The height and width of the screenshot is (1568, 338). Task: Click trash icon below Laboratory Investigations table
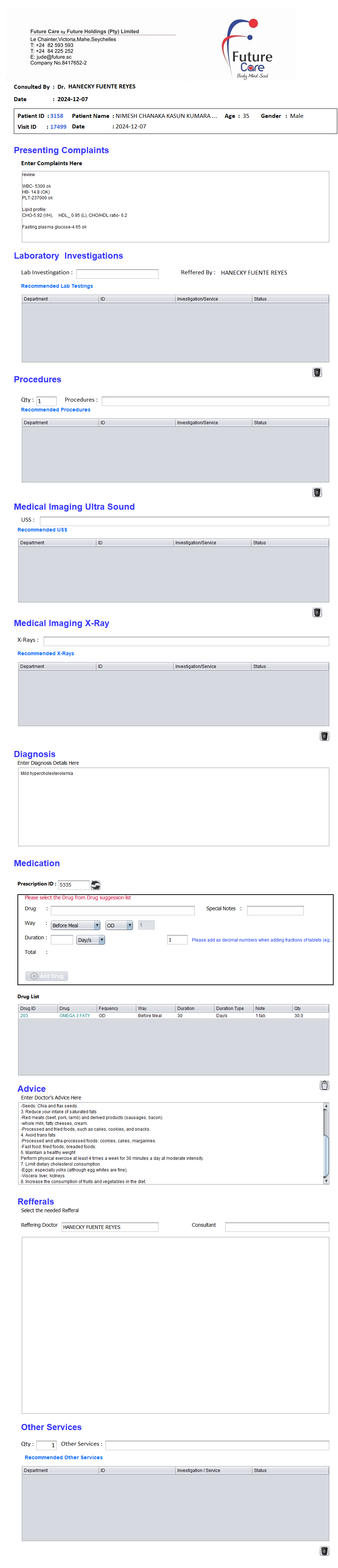tap(317, 372)
